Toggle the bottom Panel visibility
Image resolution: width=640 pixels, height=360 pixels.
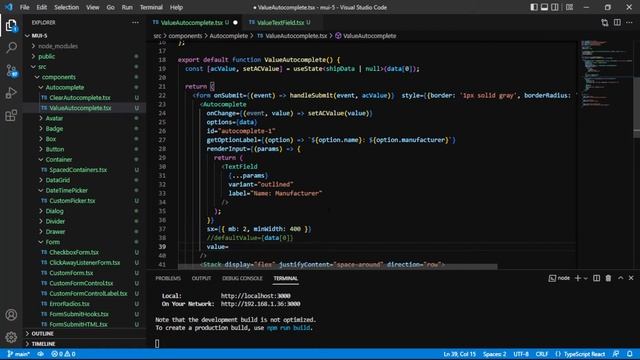coord(544,7)
